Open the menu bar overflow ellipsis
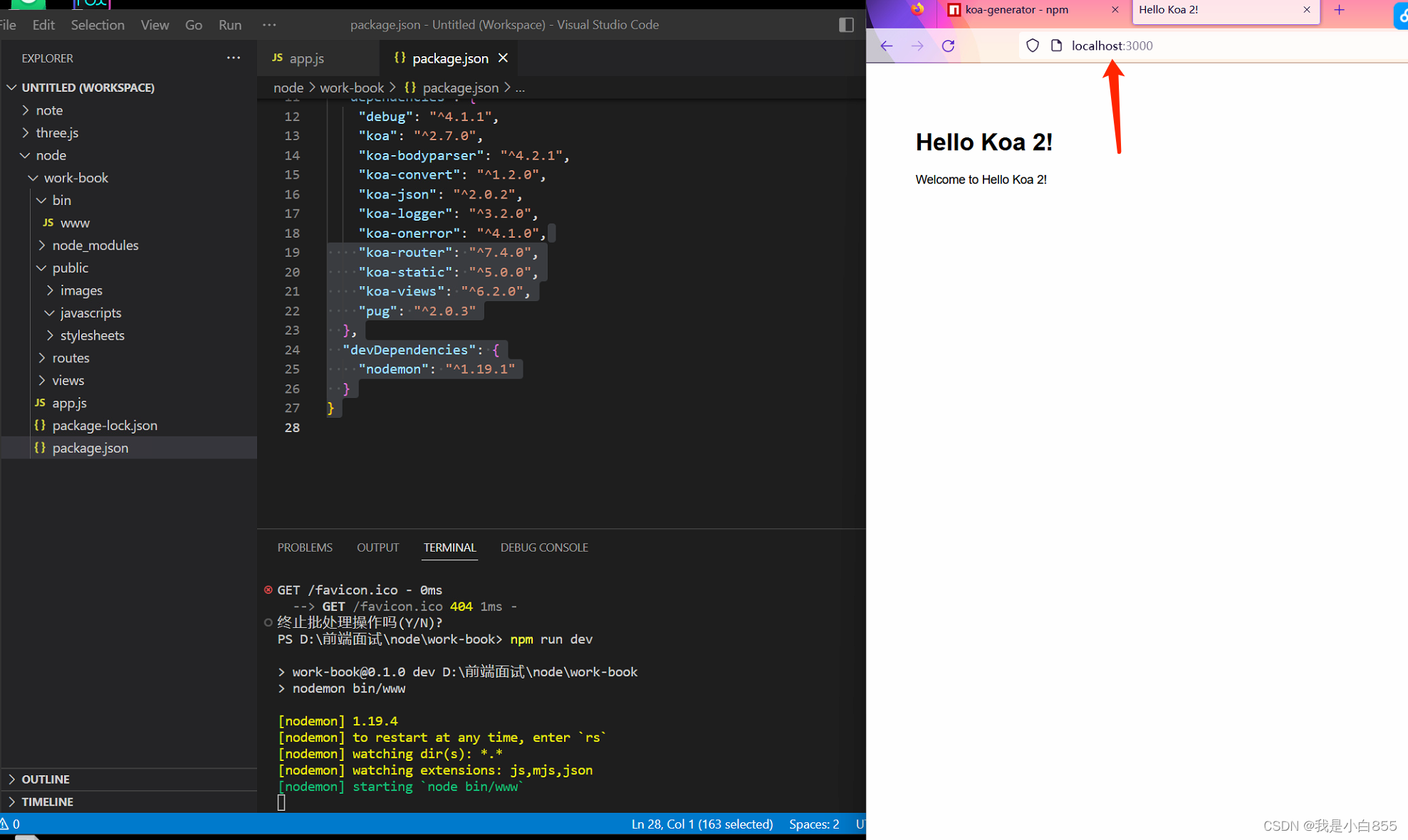The height and width of the screenshot is (840, 1408). (x=268, y=25)
